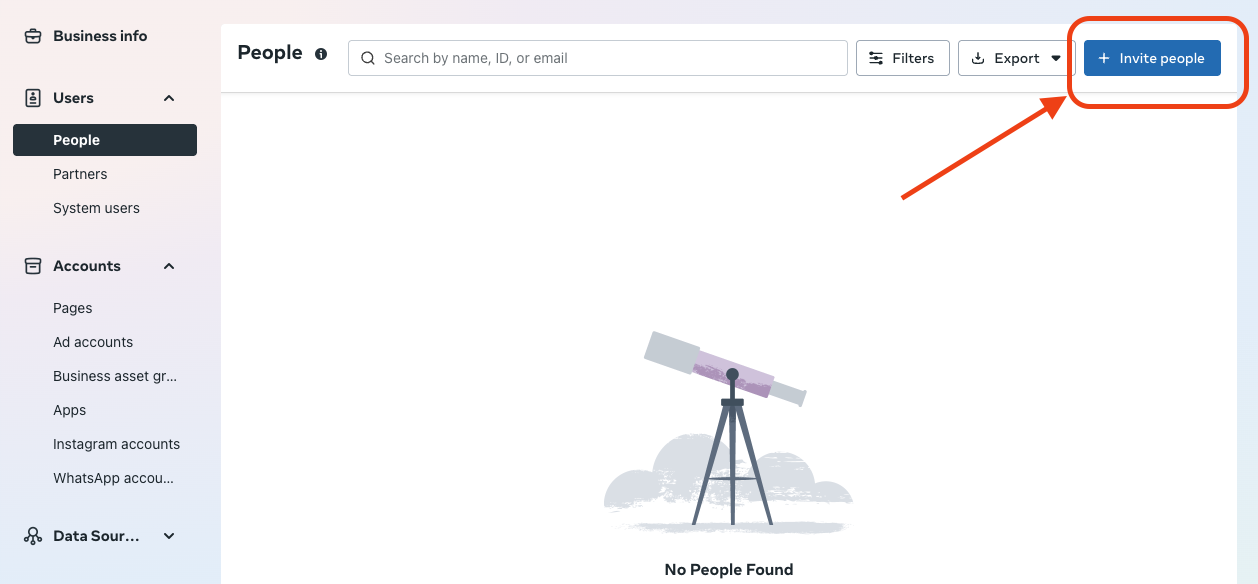Open Partners in the sidebar
This screenshot has width=1258, height=584.
tap(80, 174)
